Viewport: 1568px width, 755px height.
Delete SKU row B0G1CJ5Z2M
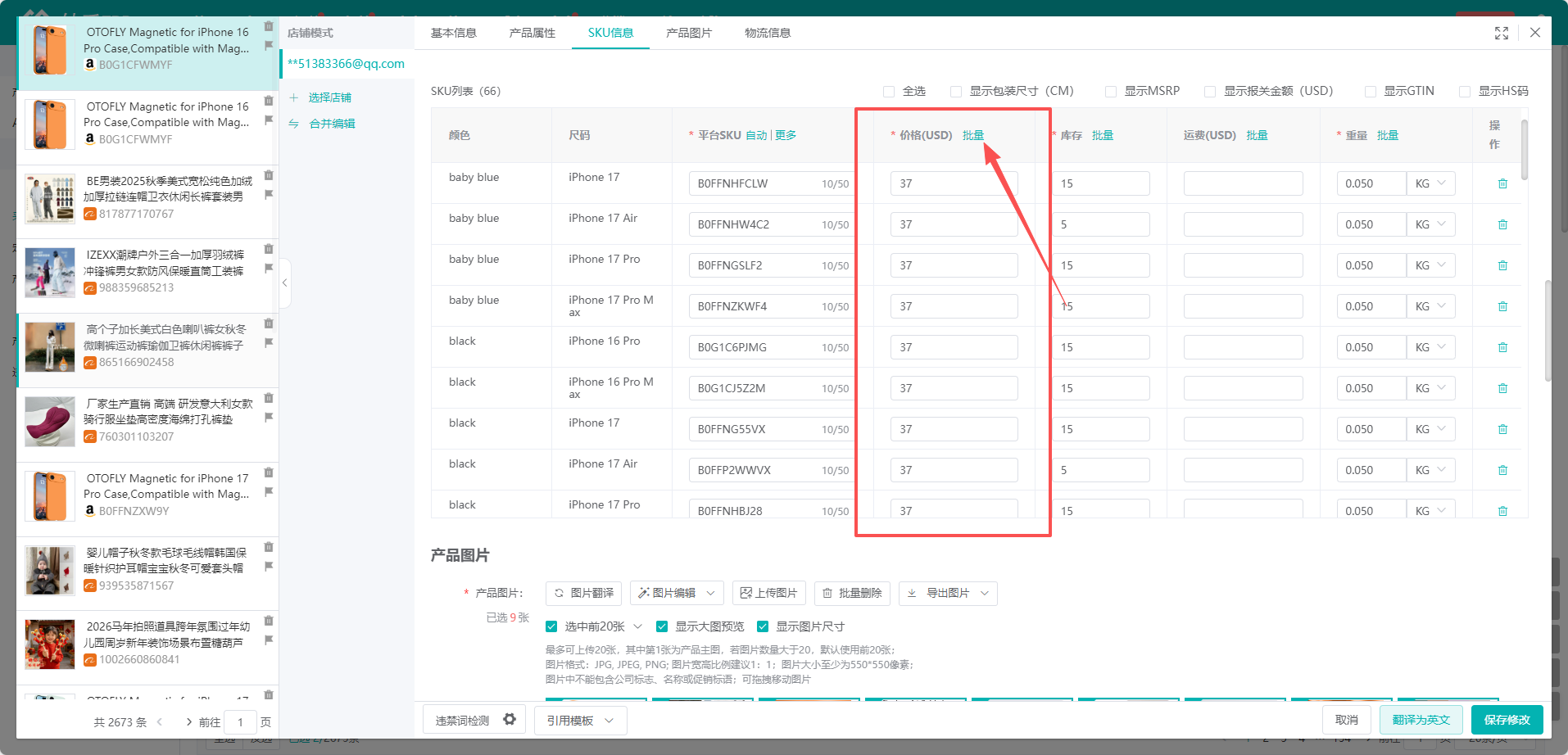1502,388
